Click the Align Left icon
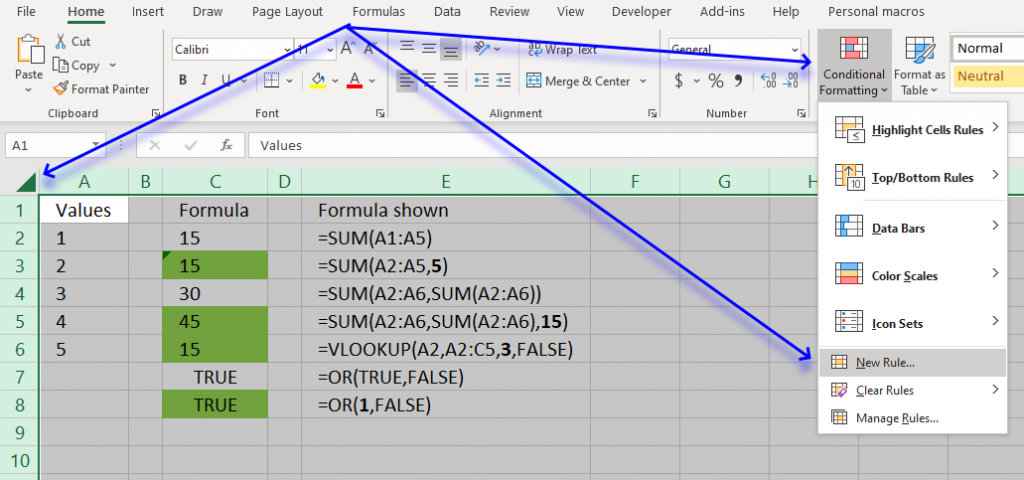1024x480 pixels. pos(405,81)
